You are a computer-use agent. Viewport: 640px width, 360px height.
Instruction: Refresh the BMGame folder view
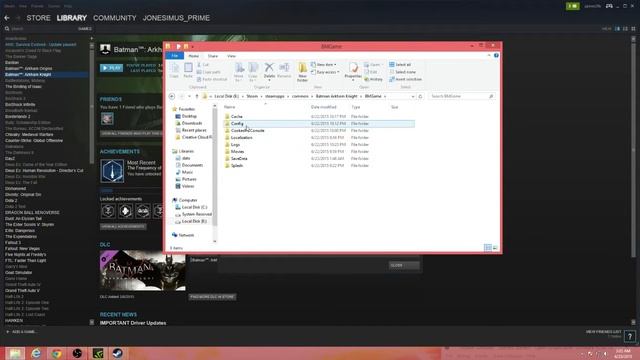pyautogui.click(x=420, y=96)
